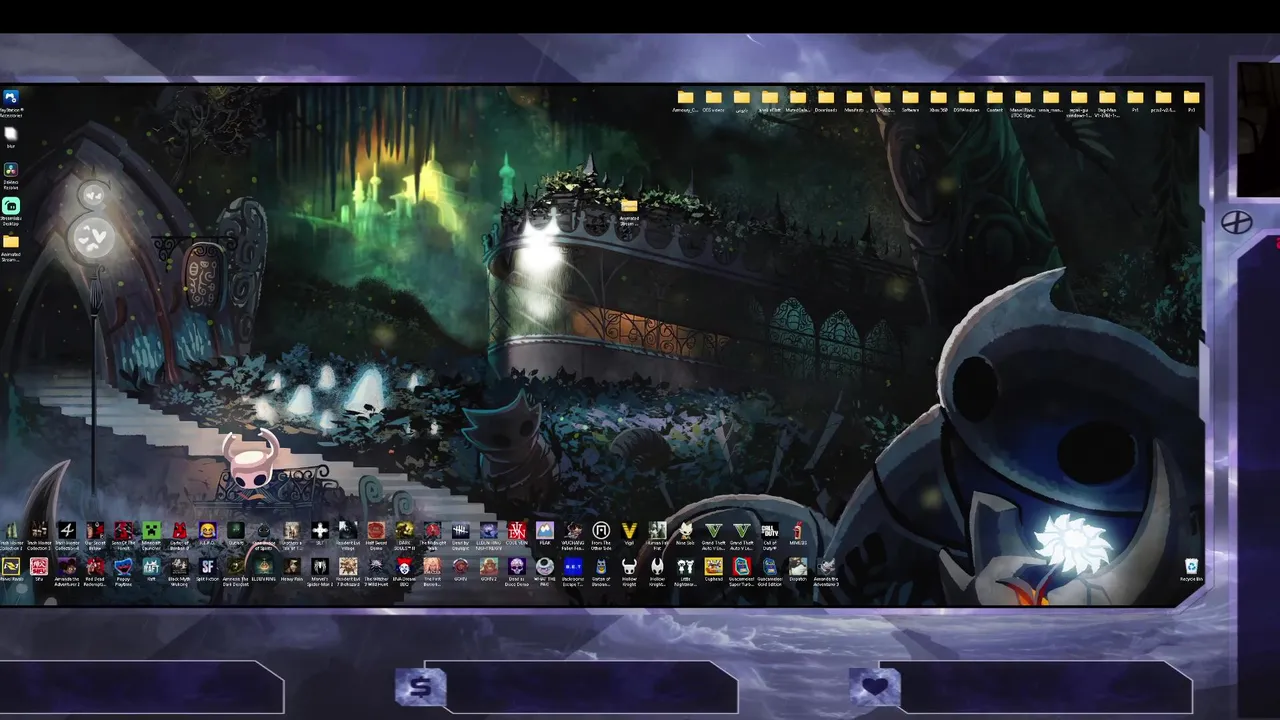Launch Marvel's Spider-Man 2 icon
This screenshot has height=720, width=1280.
[320, 571]
